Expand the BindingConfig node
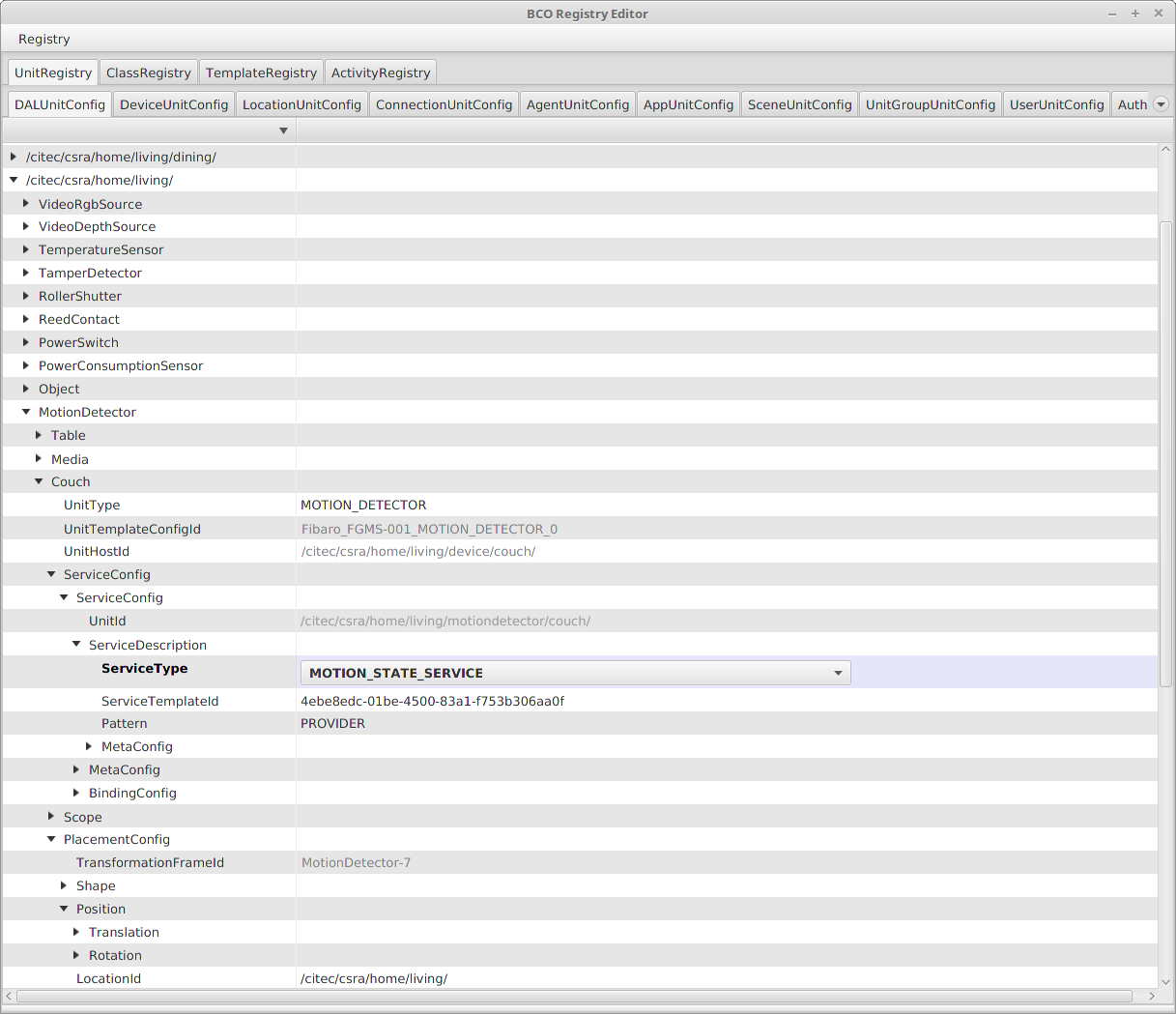The height and width of the screenshot is (1014, 1176). pyautogui.click(x=76, y=793)
